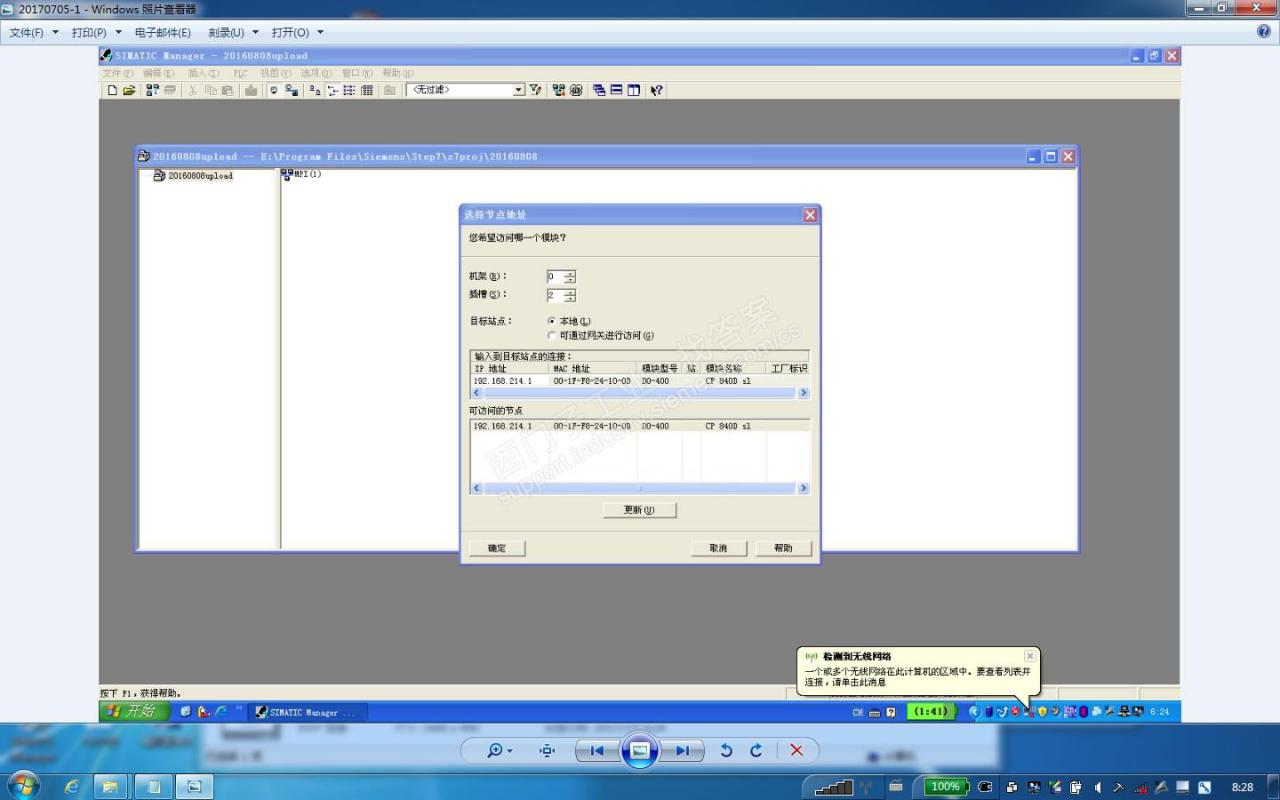Viewport: 1280px width, 800px height.
Task: Open SIMATIC 视图(V) menu
Action: (x=275, y=73)
